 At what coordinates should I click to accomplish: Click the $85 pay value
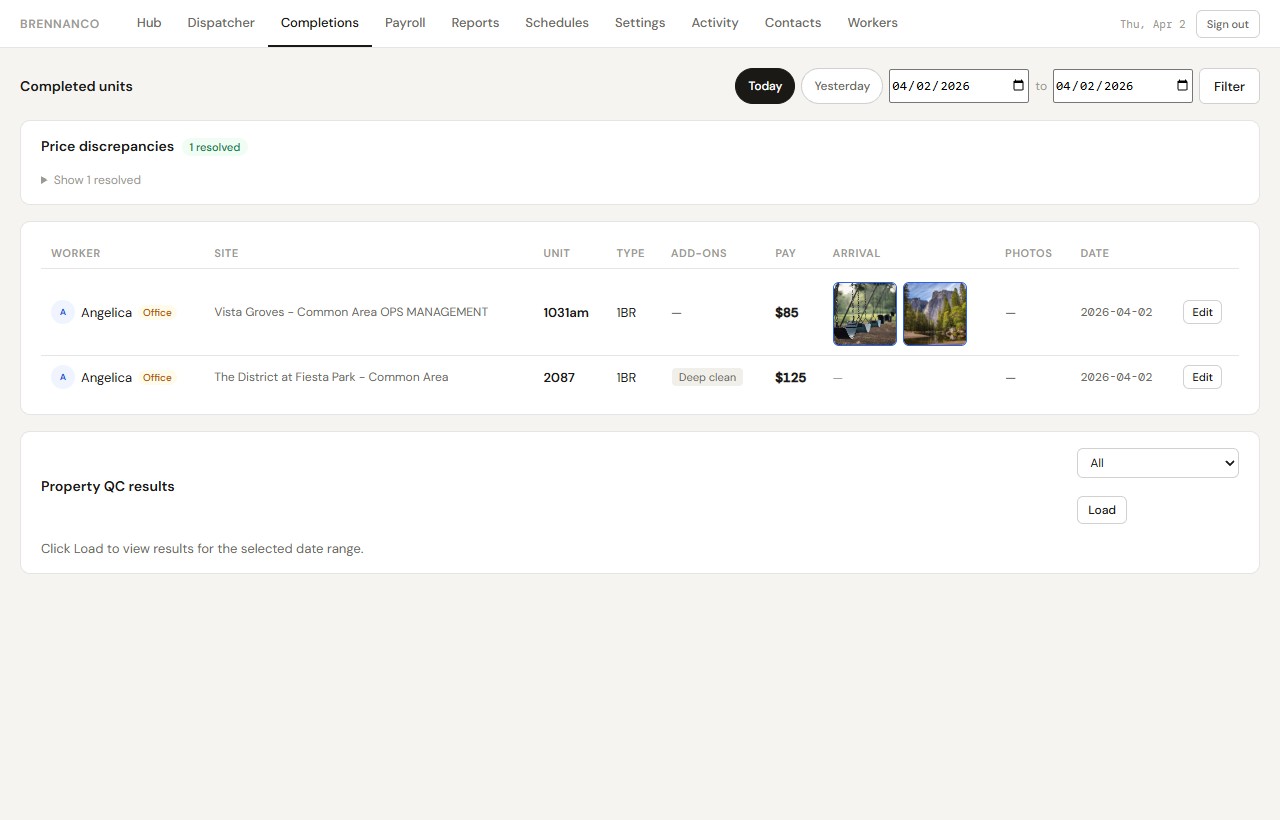786,312
